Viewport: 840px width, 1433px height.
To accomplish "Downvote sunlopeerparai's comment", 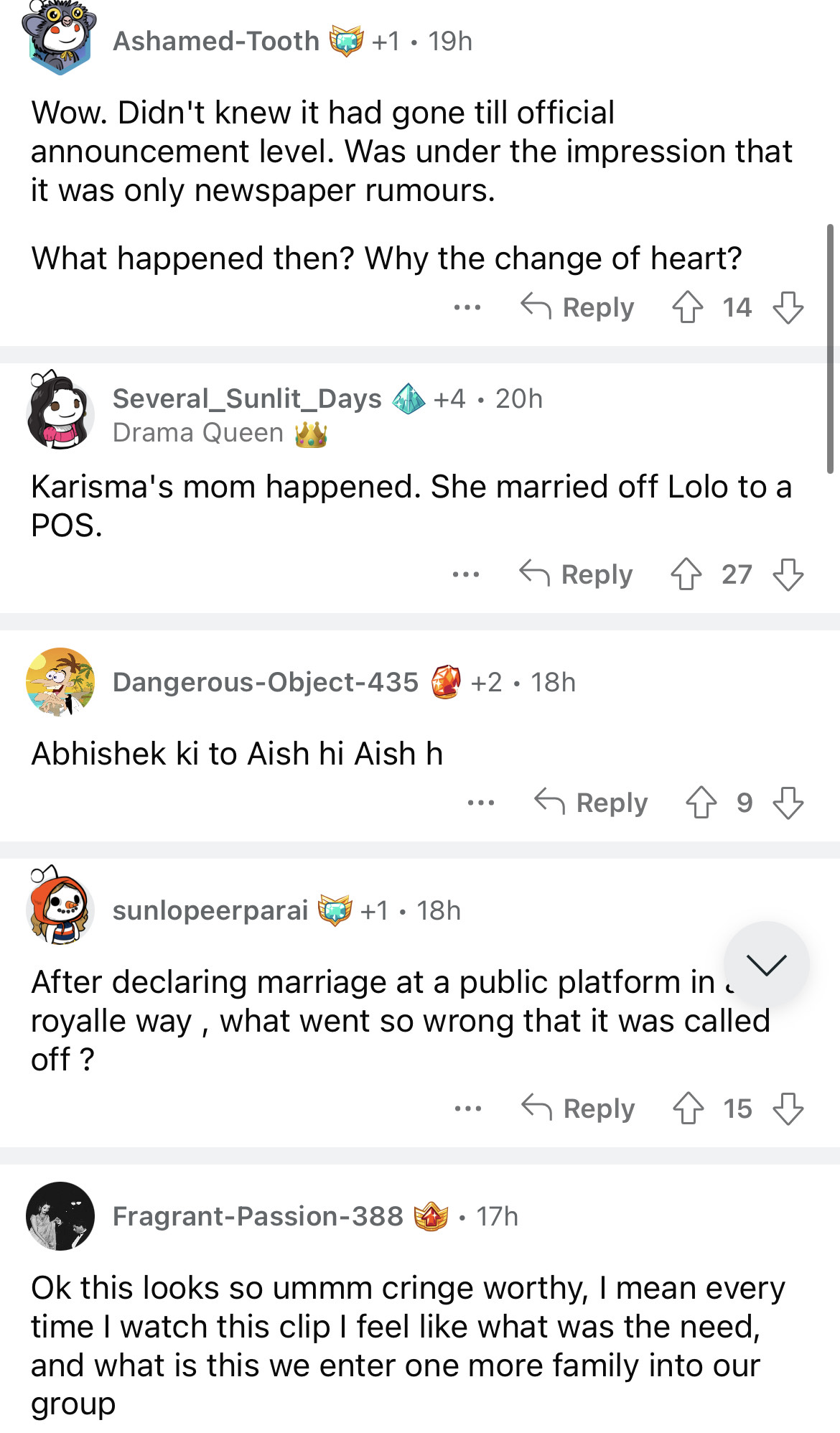I will [788, 1108].
